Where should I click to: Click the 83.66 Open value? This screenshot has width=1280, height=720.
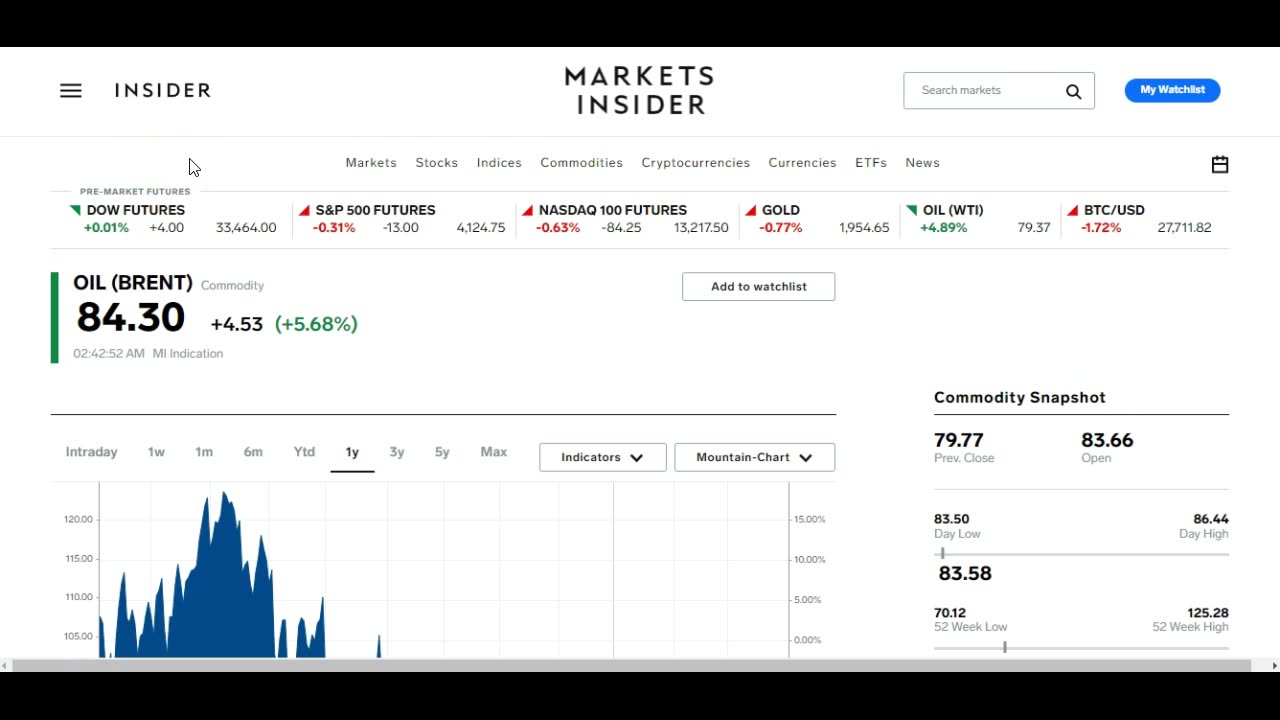1107,440
